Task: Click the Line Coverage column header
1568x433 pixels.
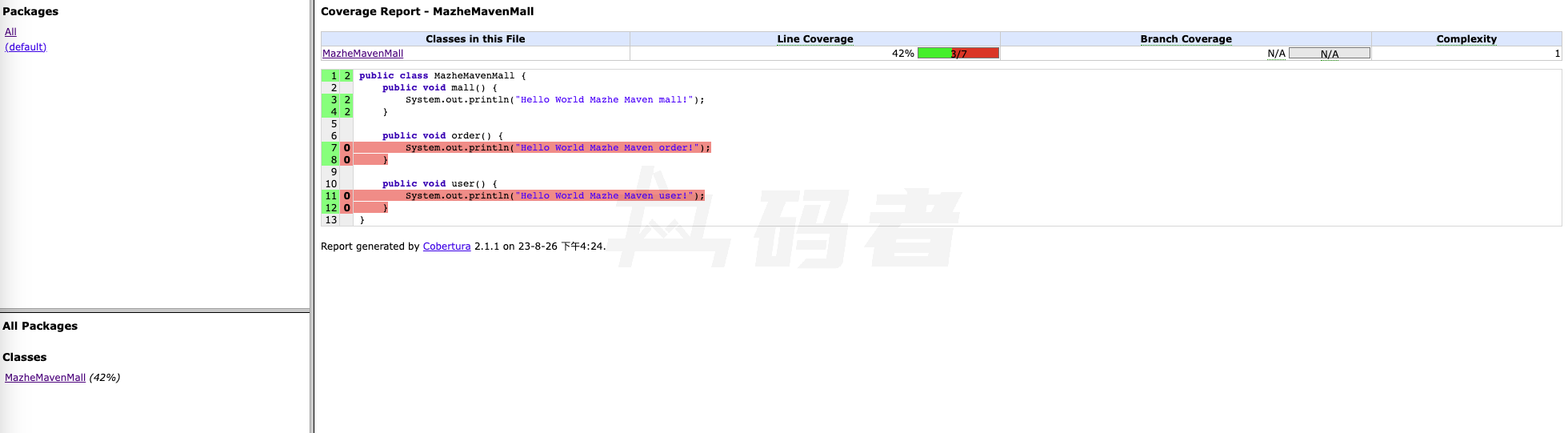Action: (x=814, y=39)
